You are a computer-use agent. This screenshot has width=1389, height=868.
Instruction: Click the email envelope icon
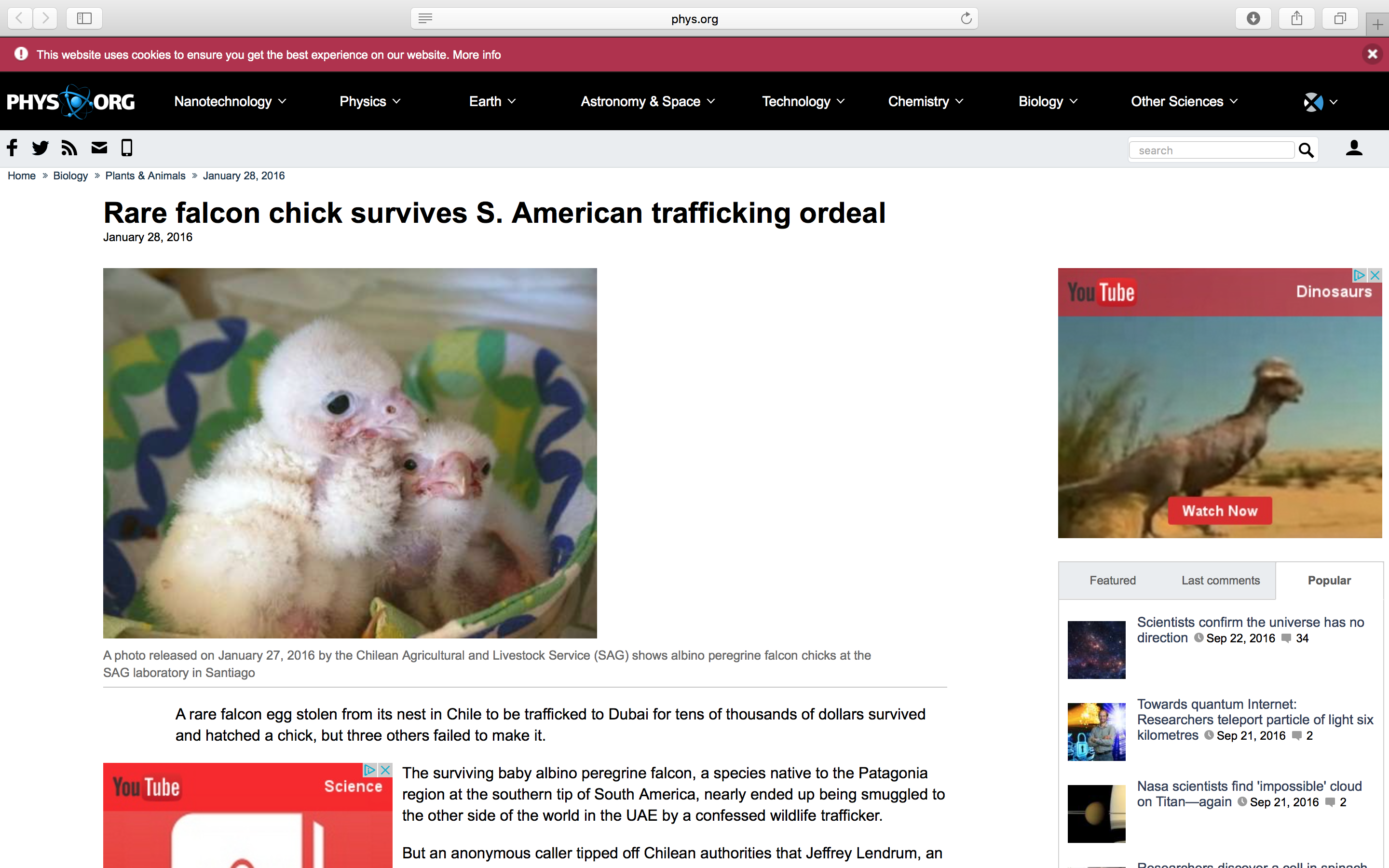[99, 148]
